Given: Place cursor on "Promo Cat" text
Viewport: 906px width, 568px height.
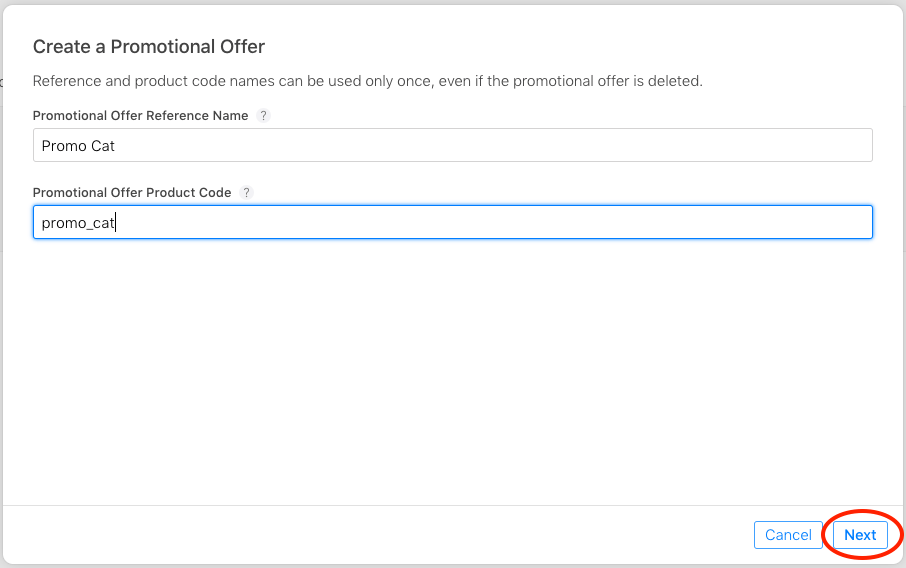Looking at the screenshot, I should coord(78,146).
